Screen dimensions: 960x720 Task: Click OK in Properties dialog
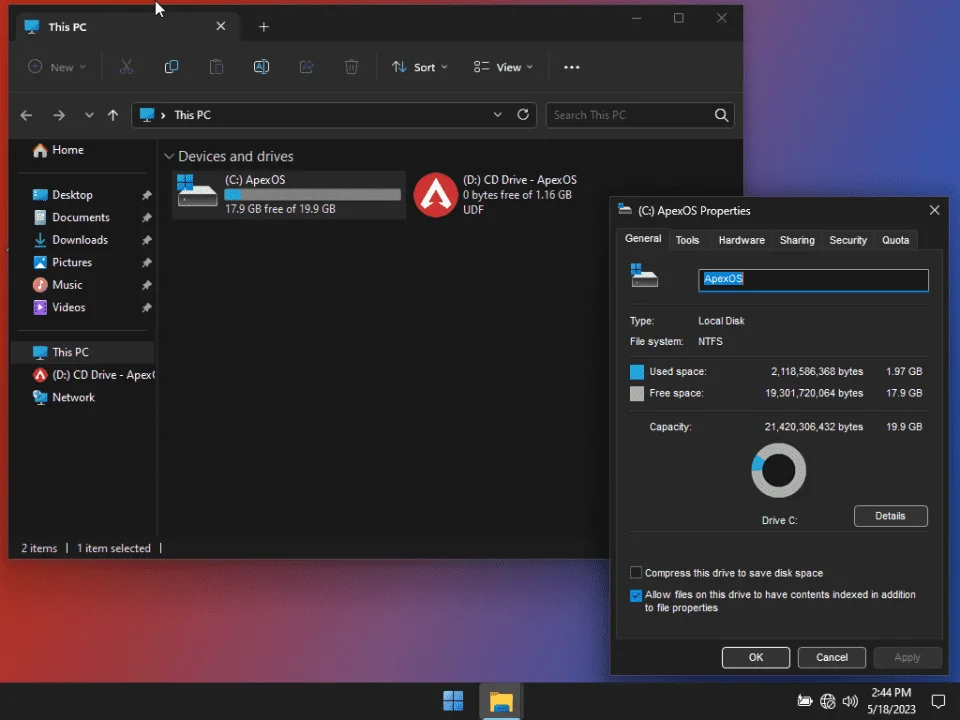pos(756,657)
